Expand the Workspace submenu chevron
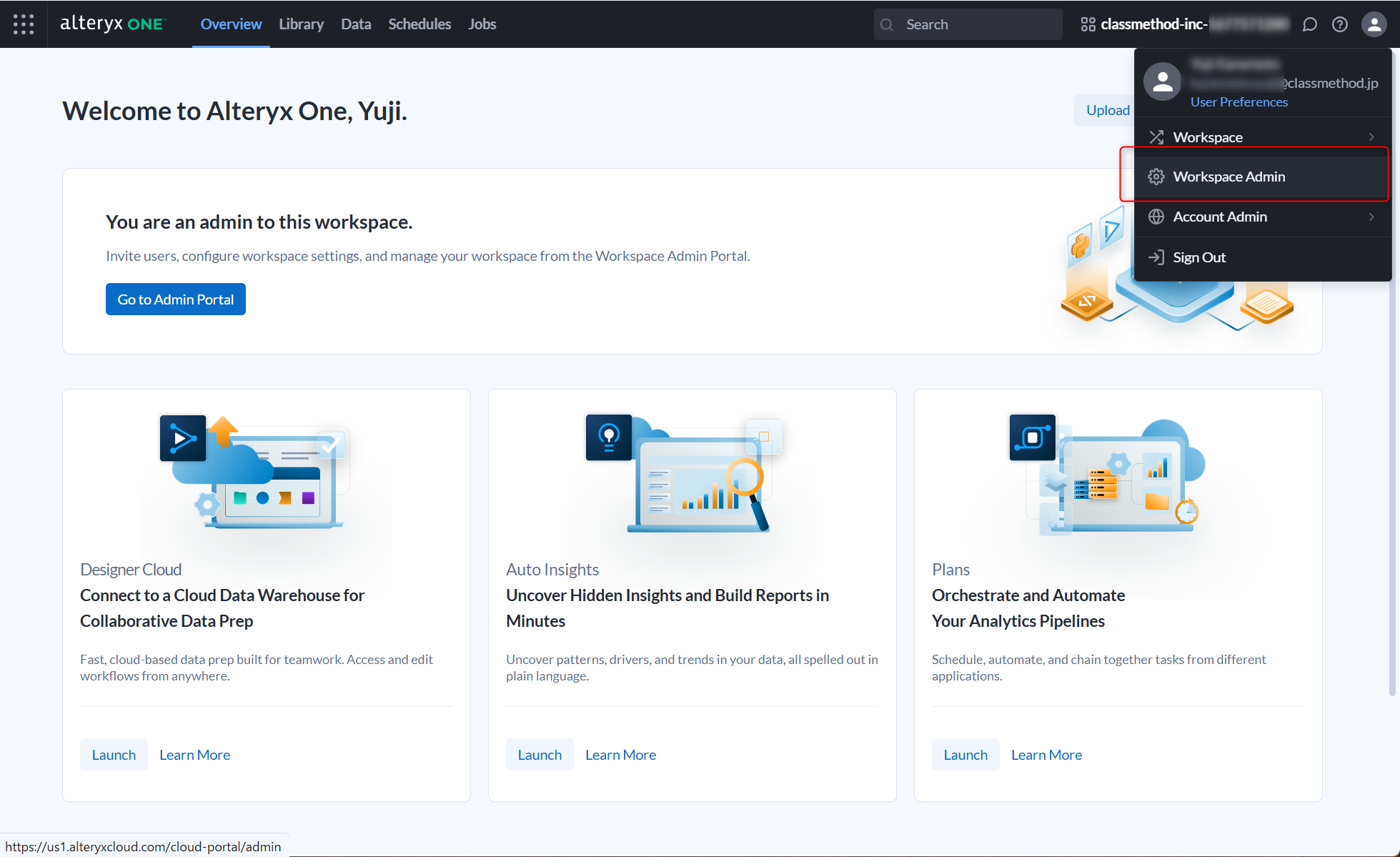The height and width of the screenshot is (857, 1400). [x=1371, y=137]
